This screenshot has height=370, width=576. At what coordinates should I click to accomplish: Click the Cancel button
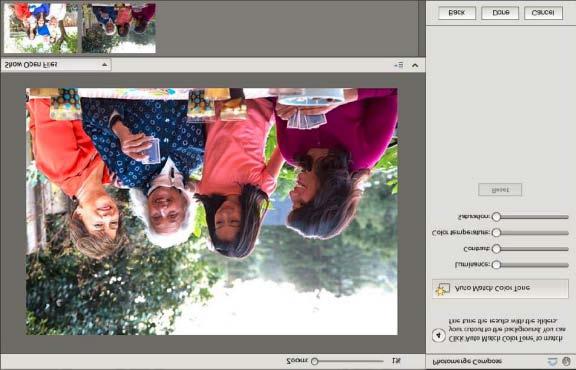coord(543,13)
